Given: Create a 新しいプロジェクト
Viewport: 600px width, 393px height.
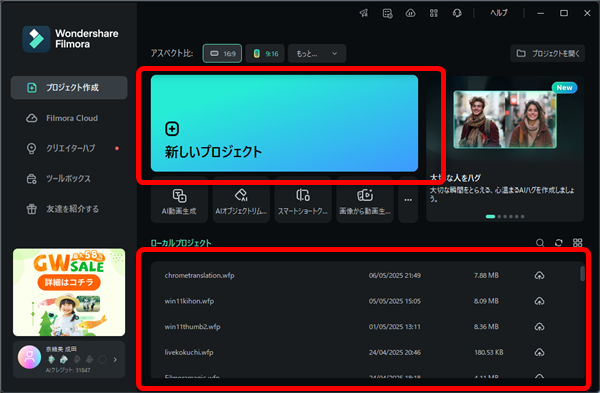Looking at the screenshot, I should [284, 123].
